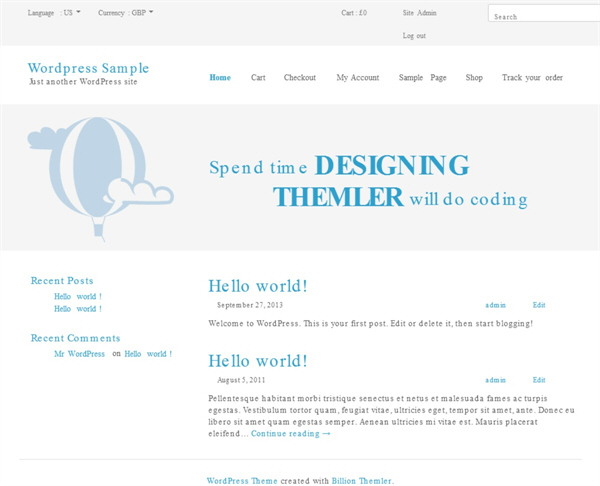The height and width of the screenshot is (486, 600).
Task: Select Track your order in navigation
Action: click(x=532, y=77)
